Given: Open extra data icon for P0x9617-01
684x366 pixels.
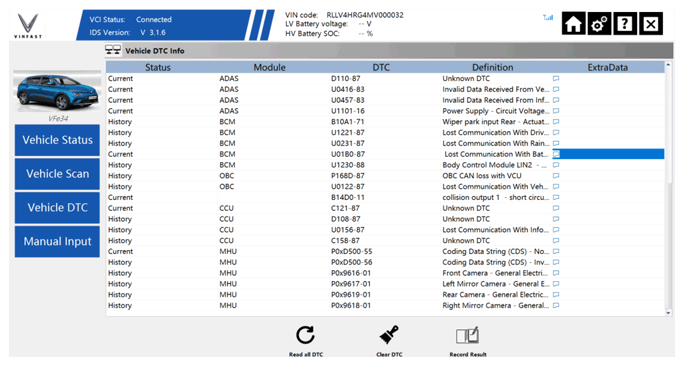Looking at the screenshot, I should 556,284.
